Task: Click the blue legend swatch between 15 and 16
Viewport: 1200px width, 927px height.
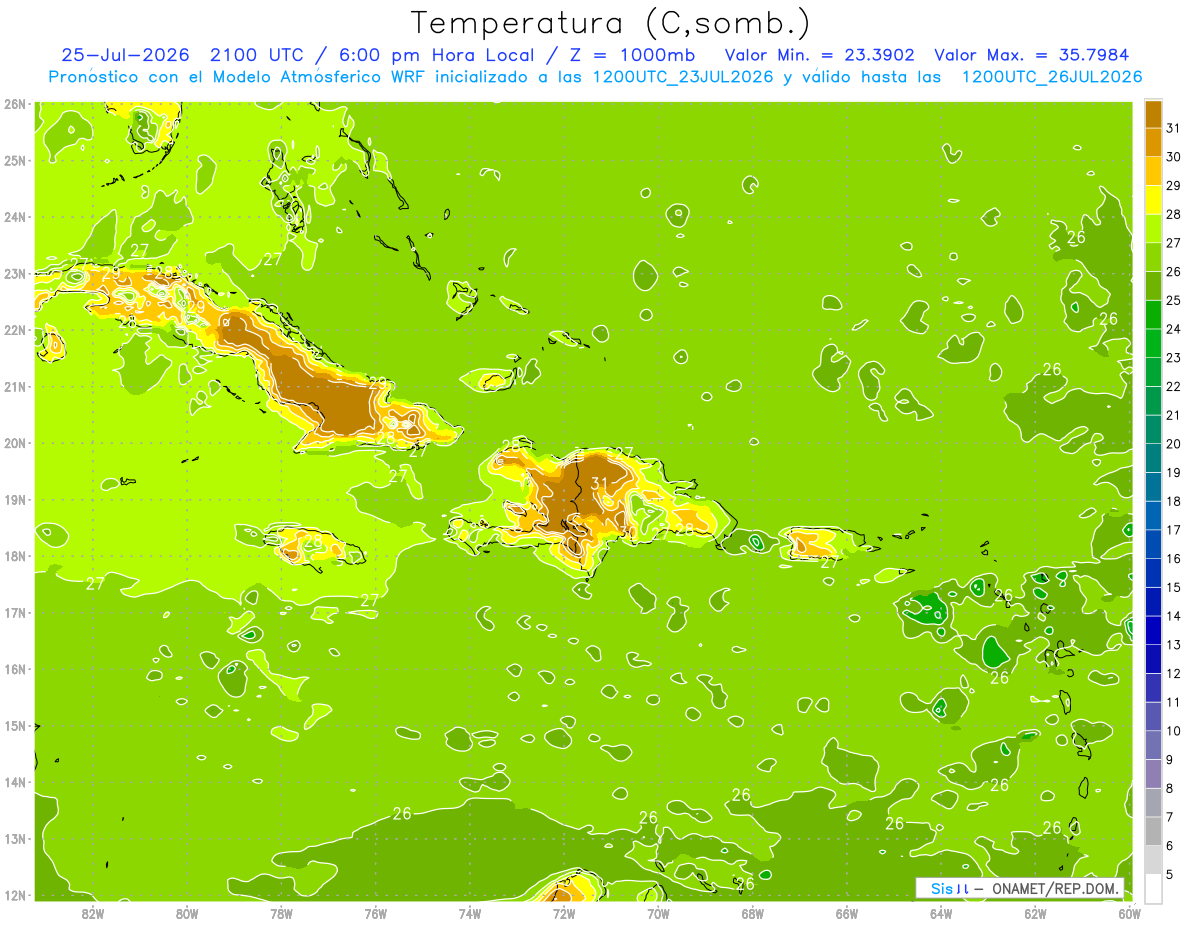Action: (1153, 573)
